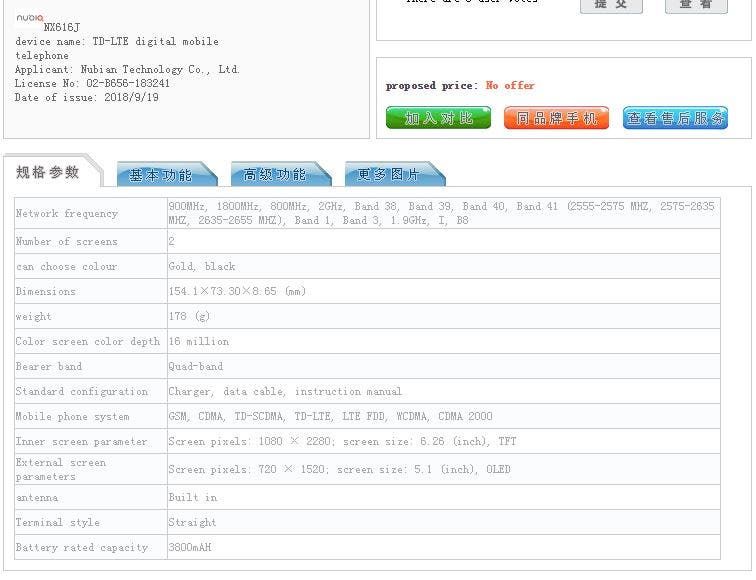Click the External screen parameters value cell

444,470
